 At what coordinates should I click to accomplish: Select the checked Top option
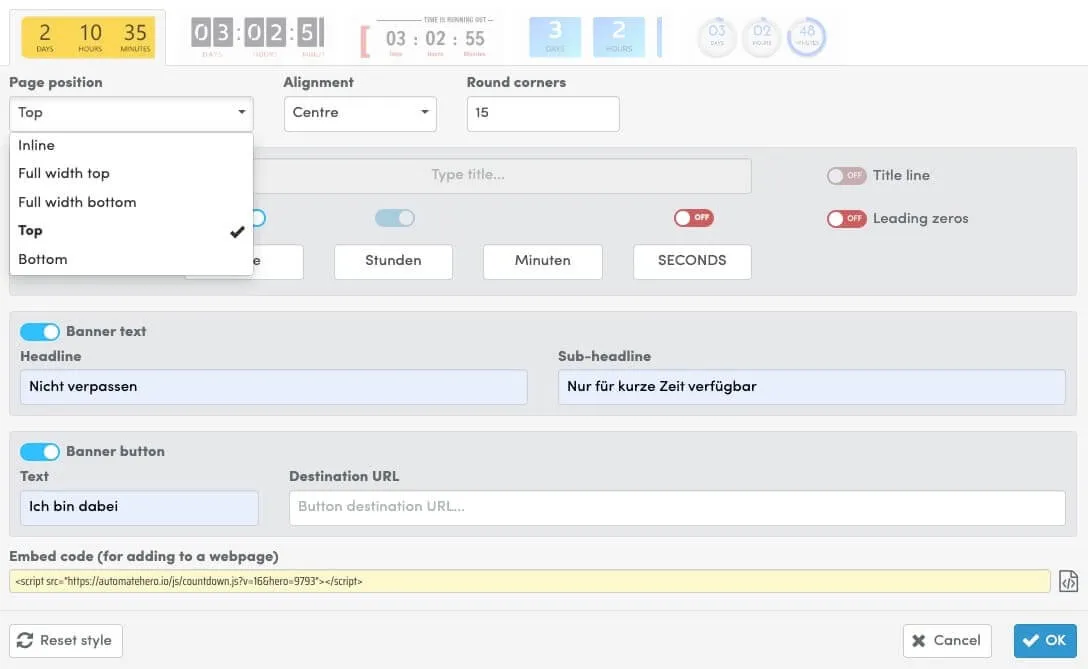click(131, 230)
